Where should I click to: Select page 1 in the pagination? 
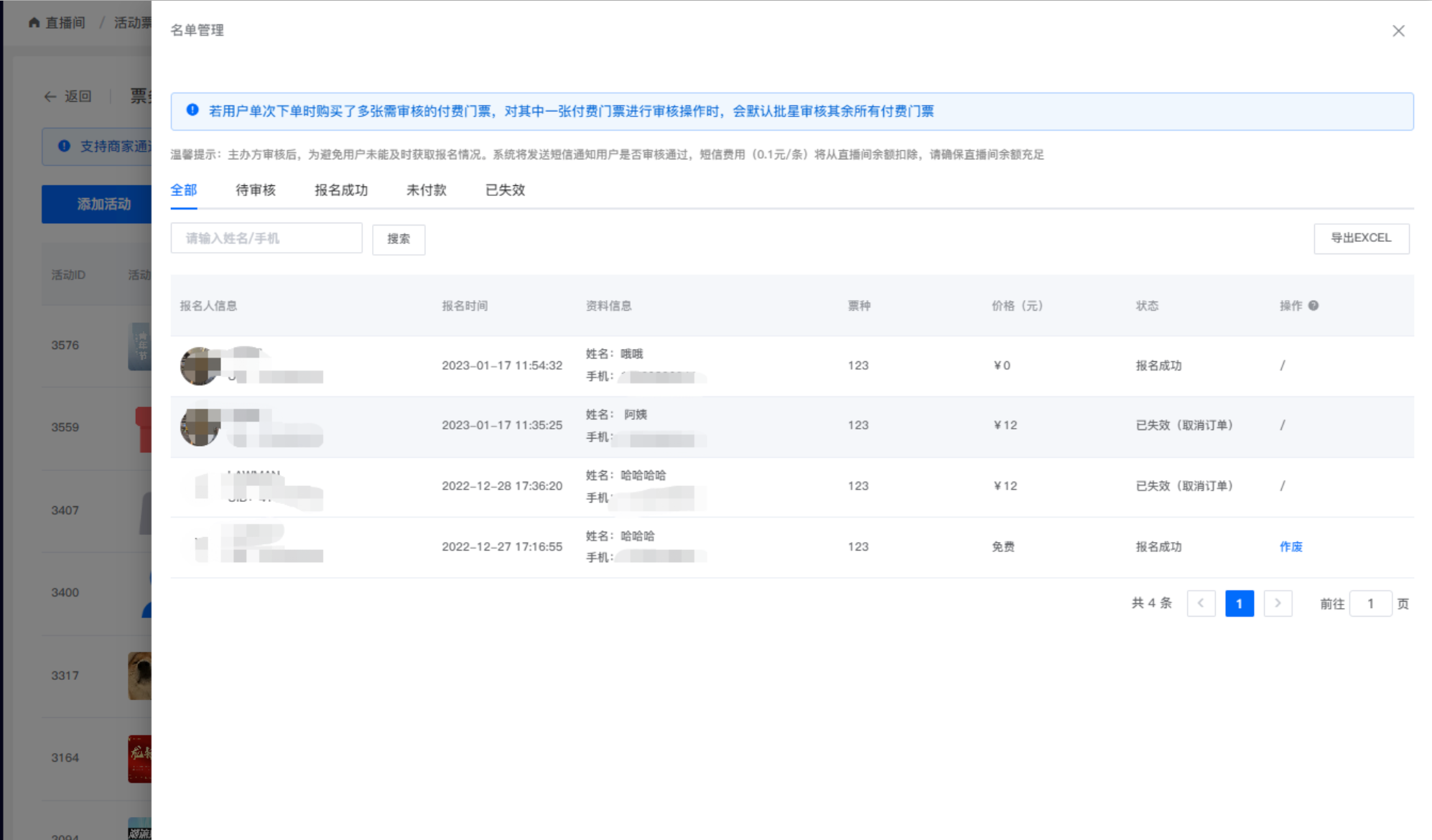(1239, 603)
